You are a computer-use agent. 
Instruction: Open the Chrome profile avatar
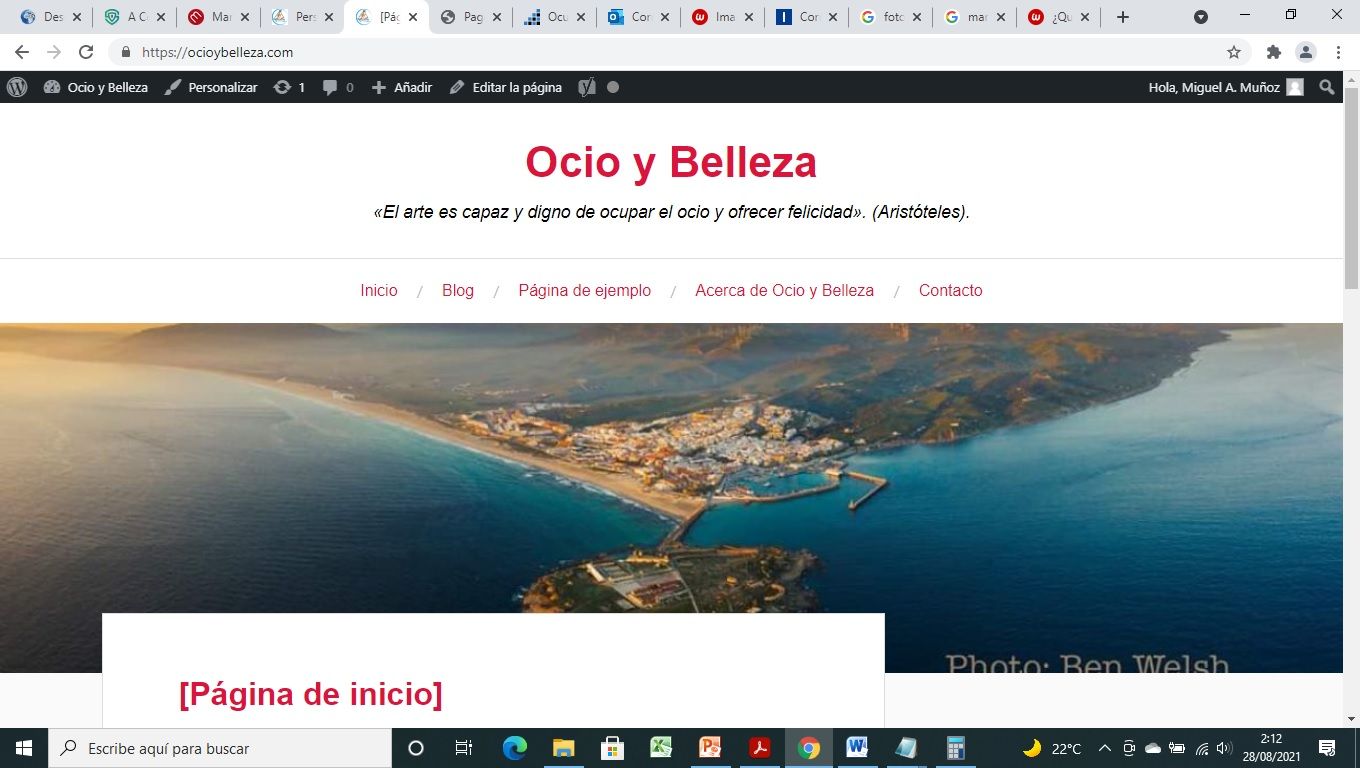(1306, 52)
